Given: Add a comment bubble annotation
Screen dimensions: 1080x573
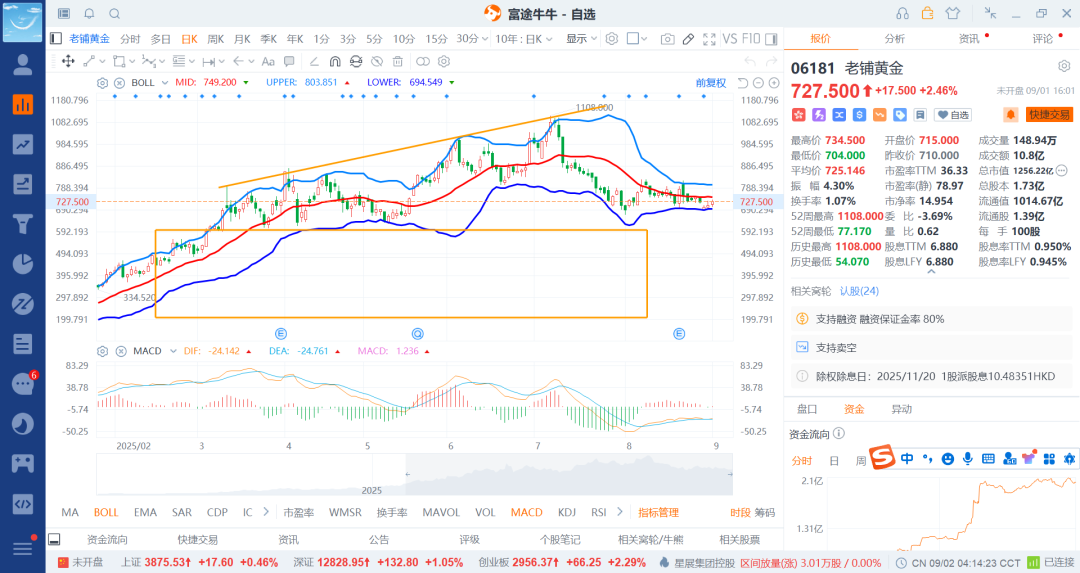Looking at the screenshot, I should 289,61.
